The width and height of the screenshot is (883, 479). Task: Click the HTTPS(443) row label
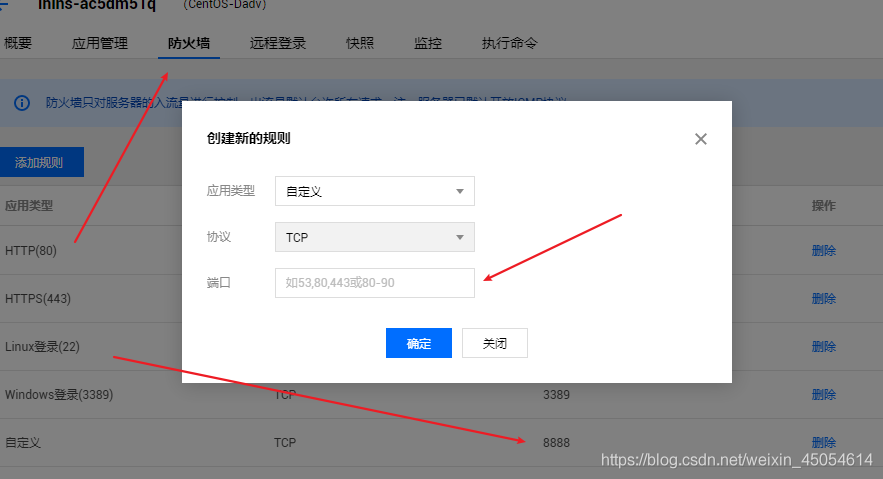[38, 298]
